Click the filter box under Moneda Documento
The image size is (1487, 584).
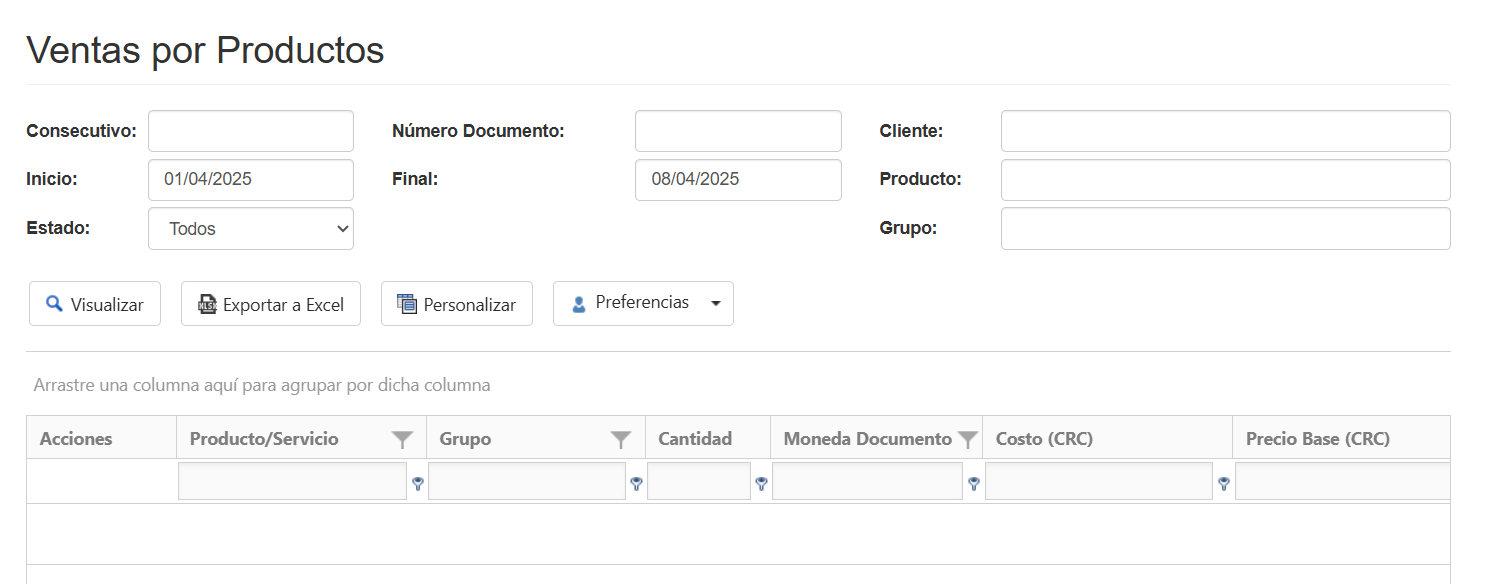click(867, 482)
